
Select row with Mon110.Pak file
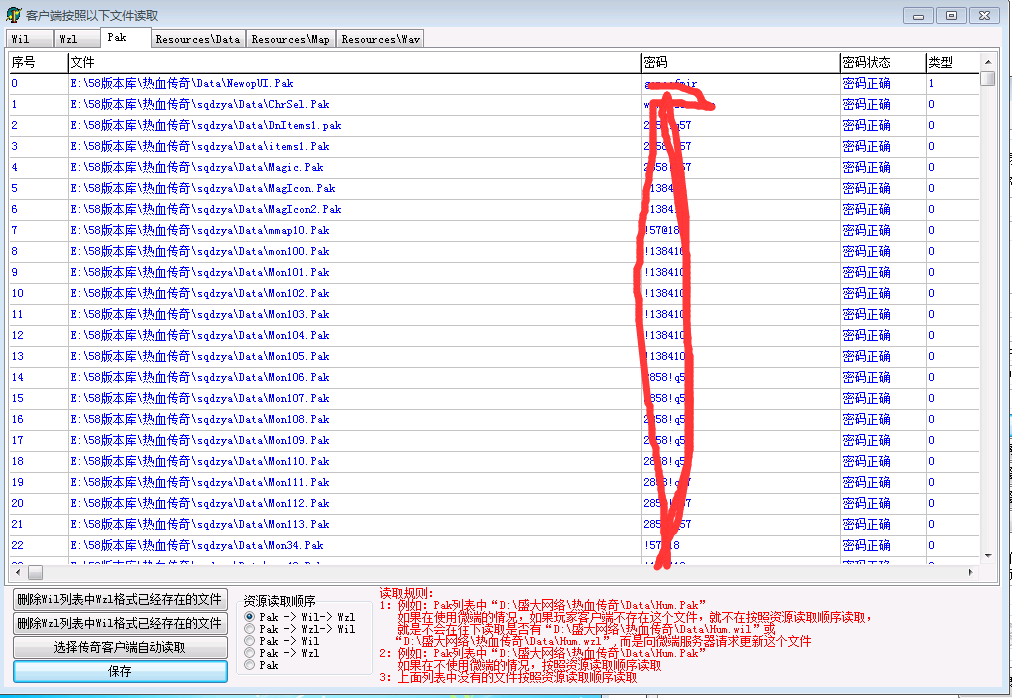coord(494,461)
